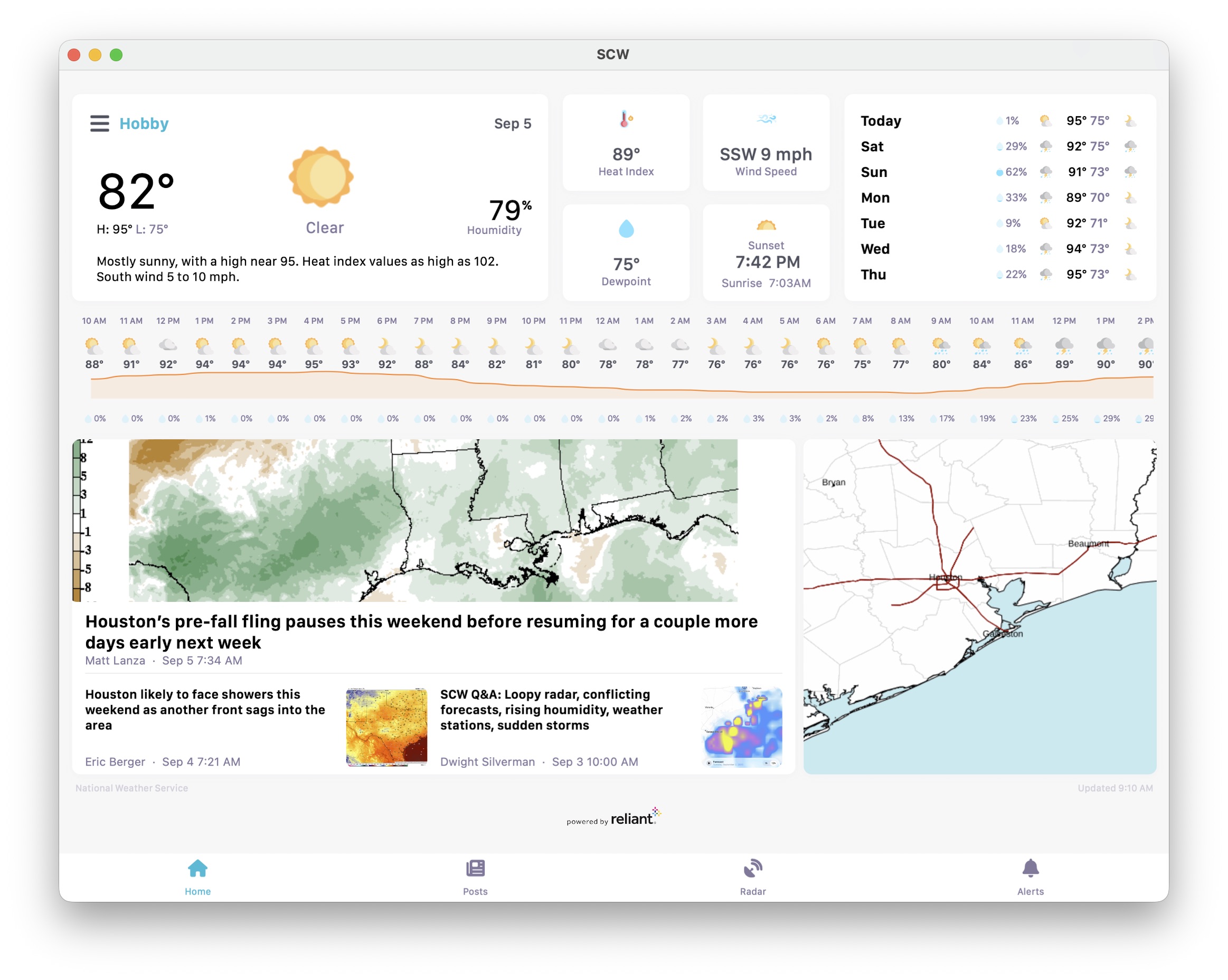Image resolution: width=1228 pixels, height=980 pixels.
Task: Click the rainfall anomaly map image
Action: (433, 520)
